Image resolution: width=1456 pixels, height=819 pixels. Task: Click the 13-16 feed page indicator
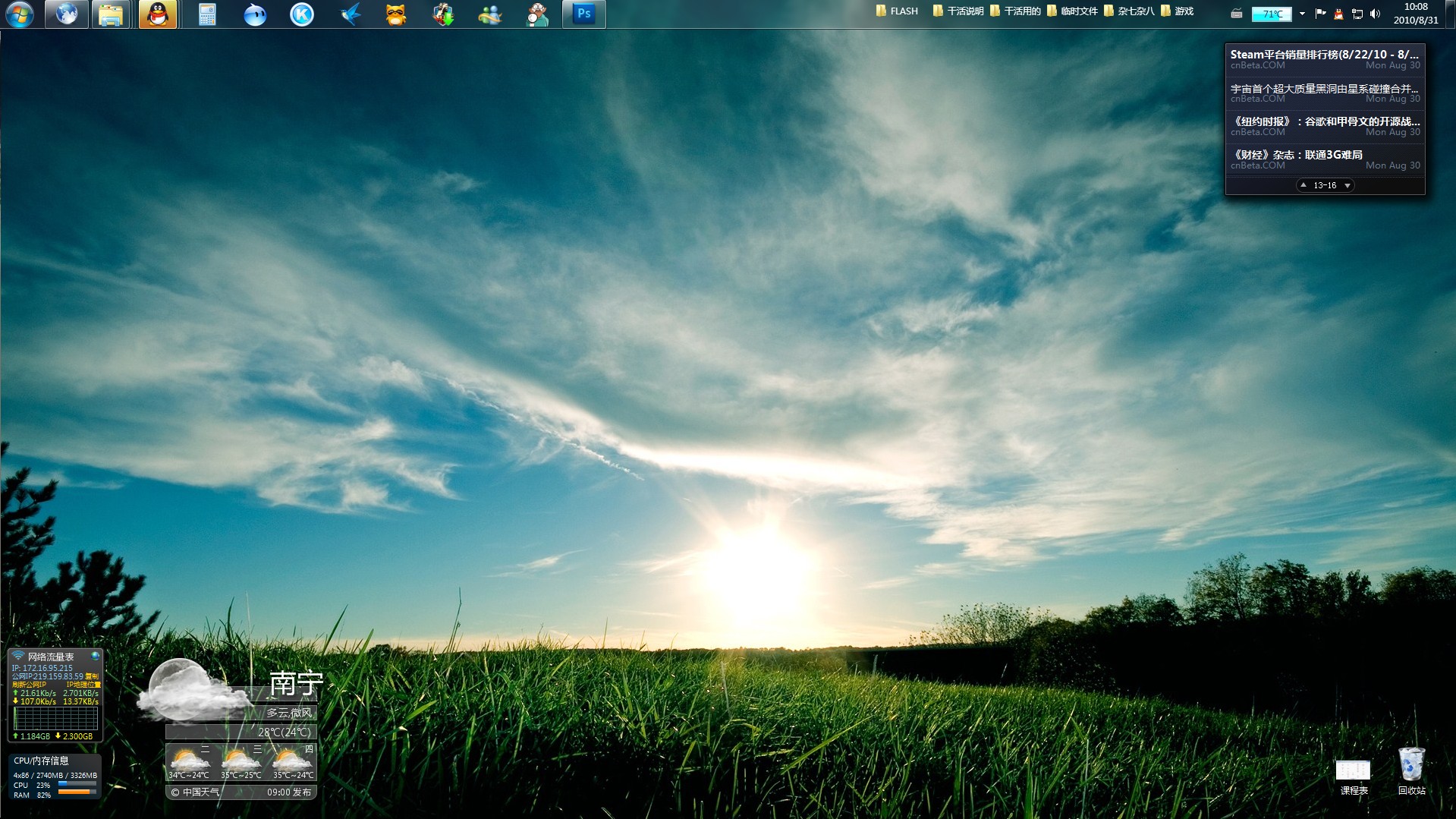1325,185
